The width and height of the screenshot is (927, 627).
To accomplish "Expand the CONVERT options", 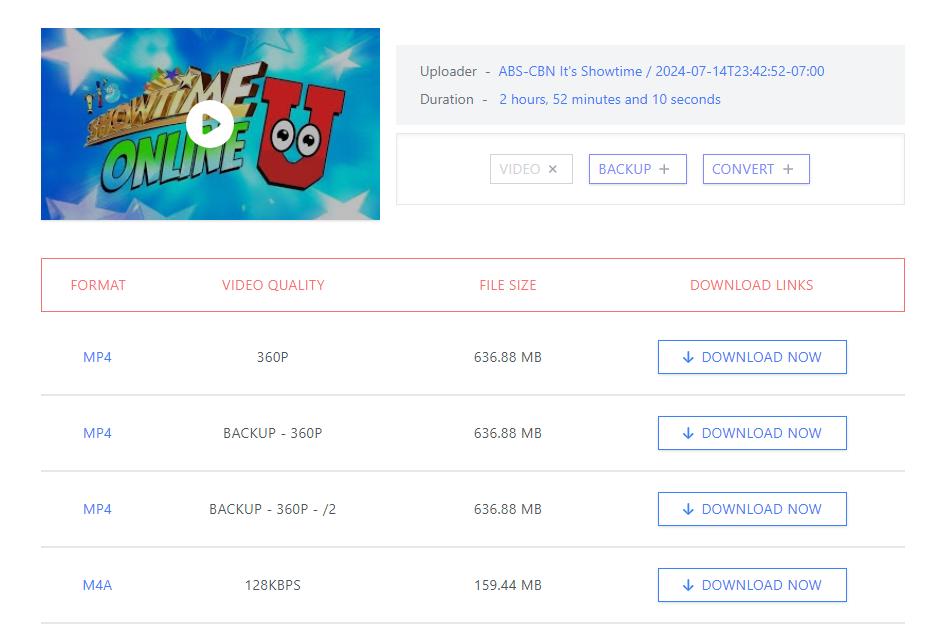I will 756,169.
